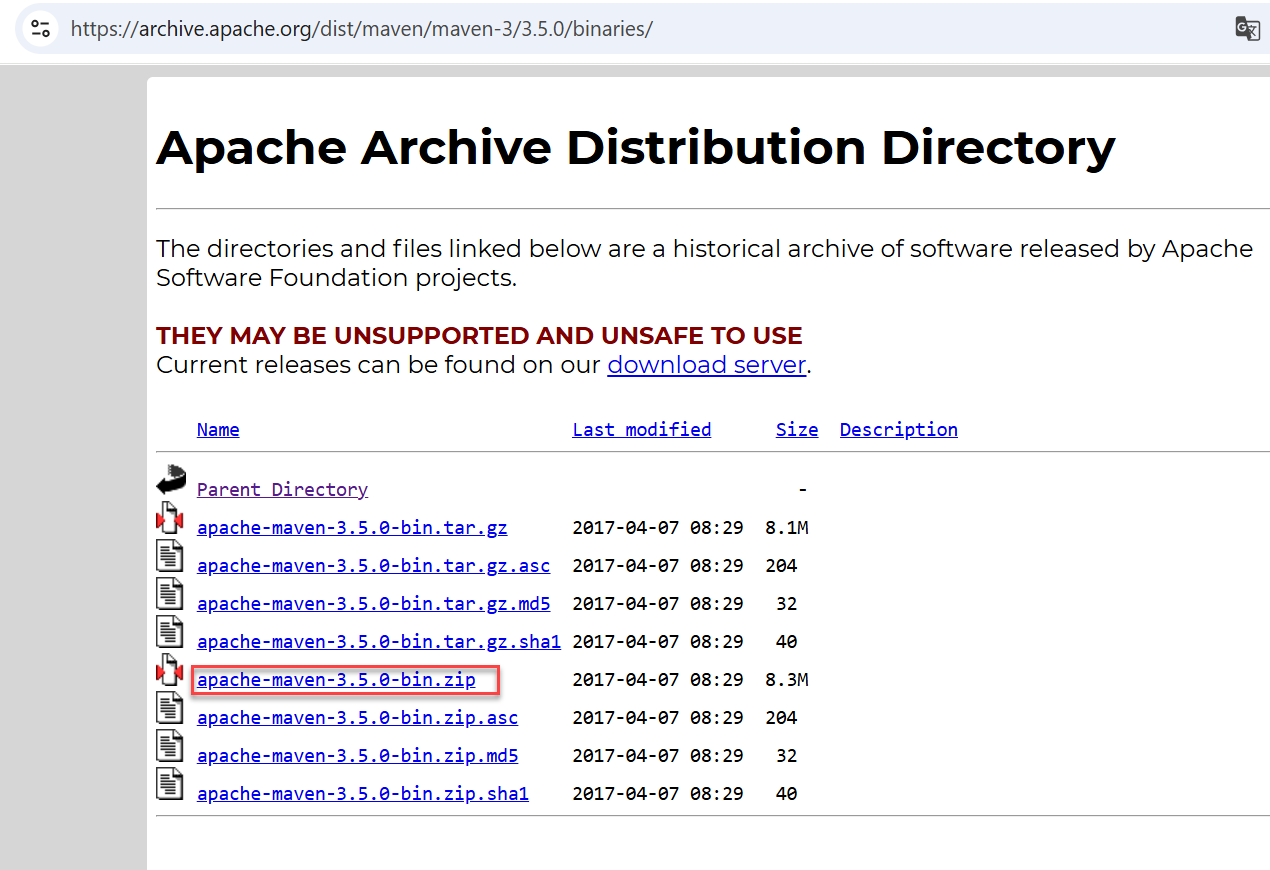Screen dimensions: 1270x870
Task: Download apache-maven-3.5.0-bin.tar.gz
Action: [x=352, y=528]
